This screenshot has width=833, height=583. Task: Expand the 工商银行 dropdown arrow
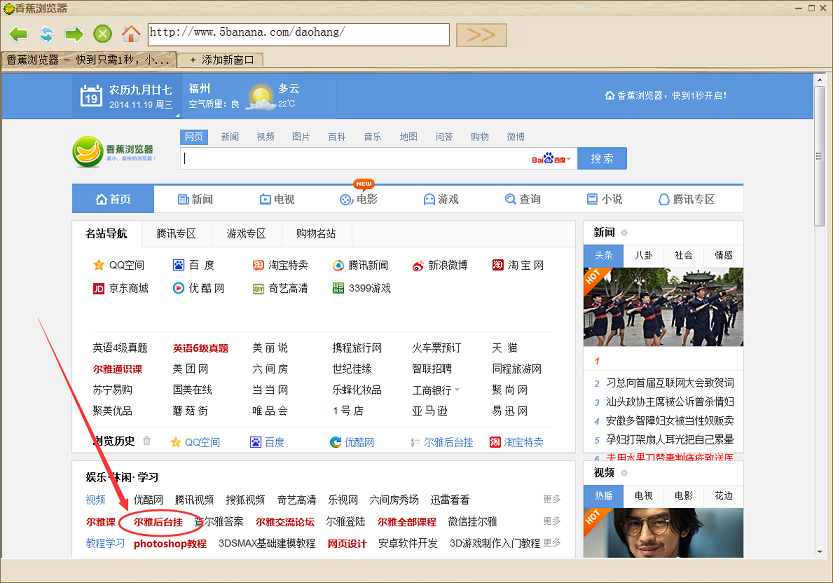pyautogui.click(x=456, y=391)
